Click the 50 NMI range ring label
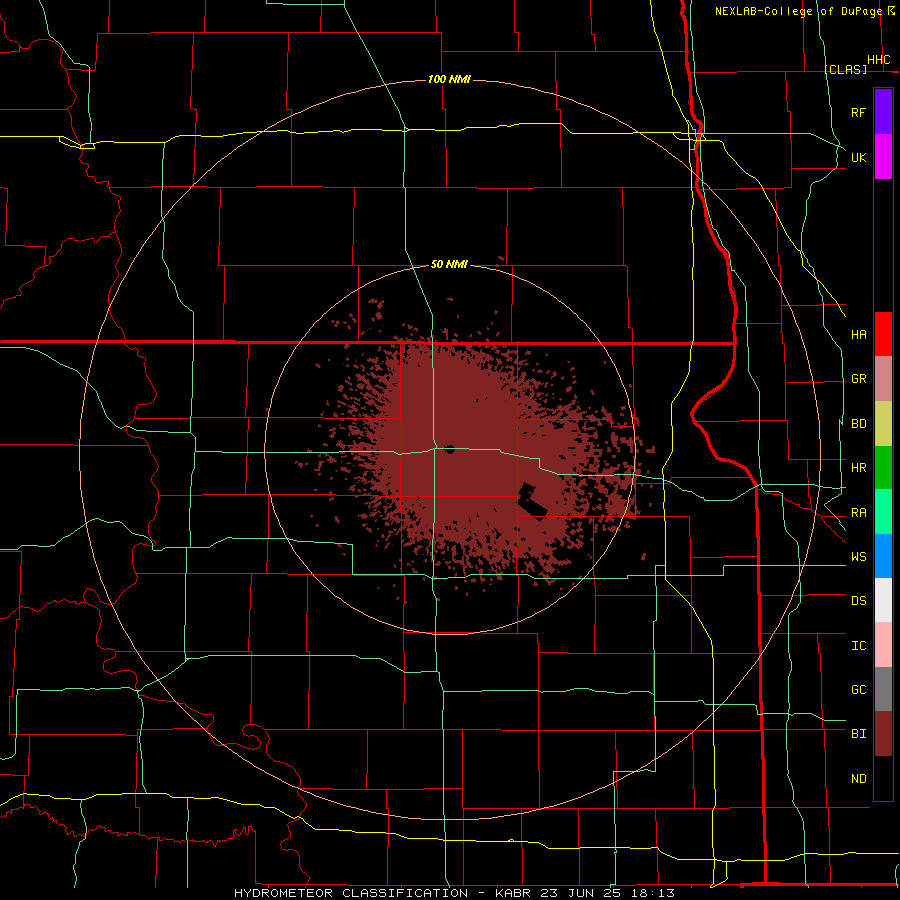The width and height of the screenshot is (900, 900). point(449,264)
